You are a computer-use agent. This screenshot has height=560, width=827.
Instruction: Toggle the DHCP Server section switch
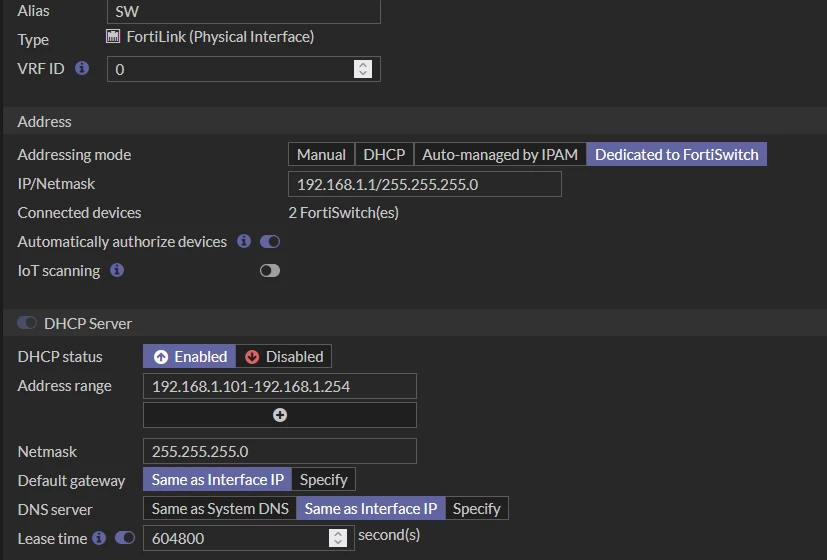pos(27,323)
